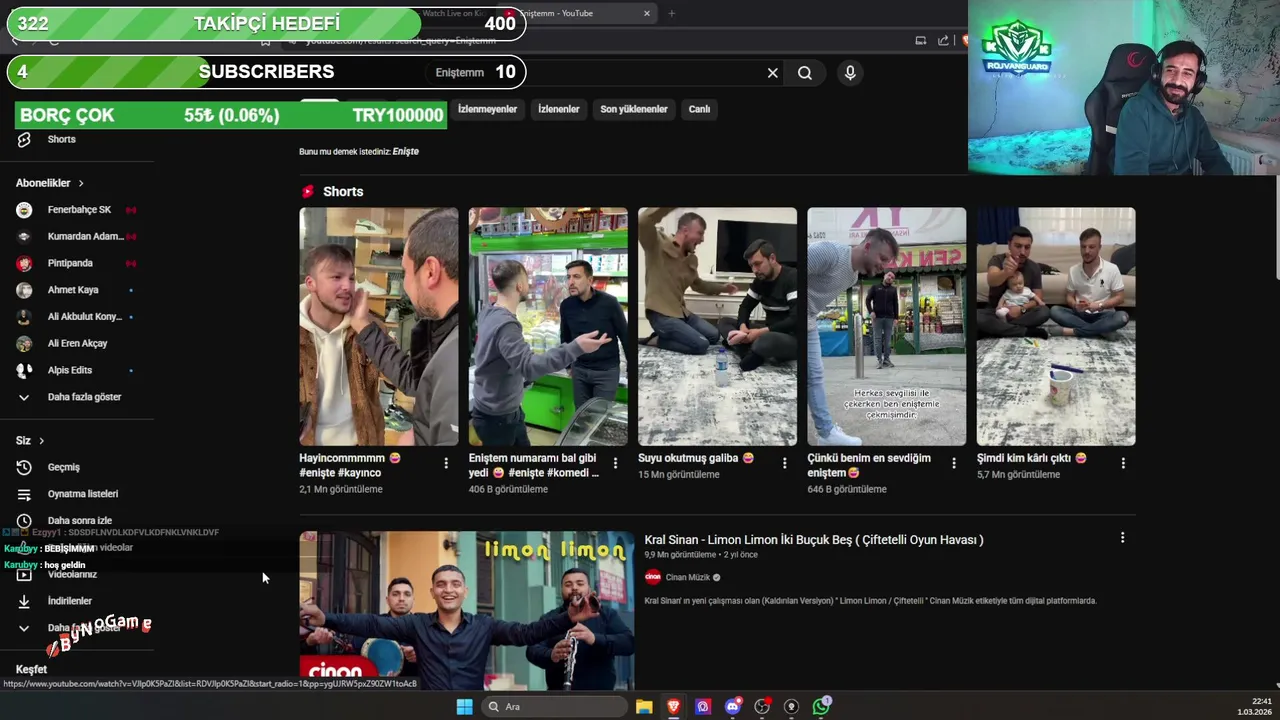This screenshot has width=1280, height=720.
Task: Open Kral Sinan Limon Limon video title
Action: point(814,540)
